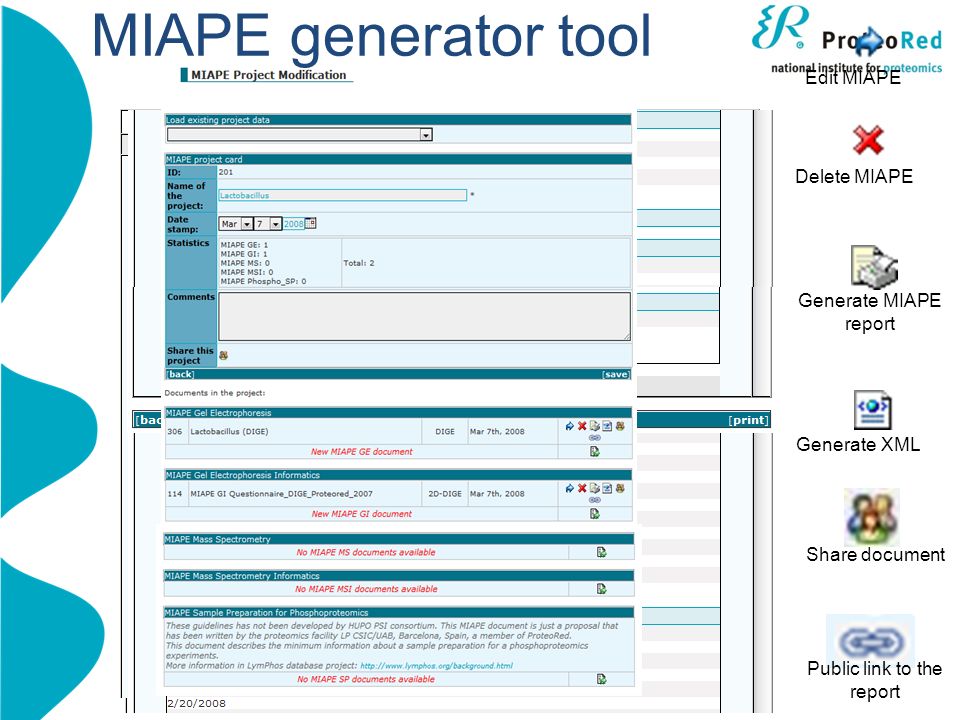Click the MIAPE Gel Electrophoresis section header
The width and height of the screenshot is (960, 720).
pos(399,413)
